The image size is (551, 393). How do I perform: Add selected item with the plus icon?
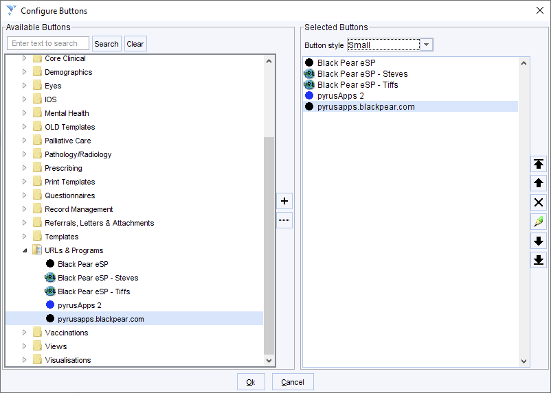pyautogui.click(x=284, y=201)
